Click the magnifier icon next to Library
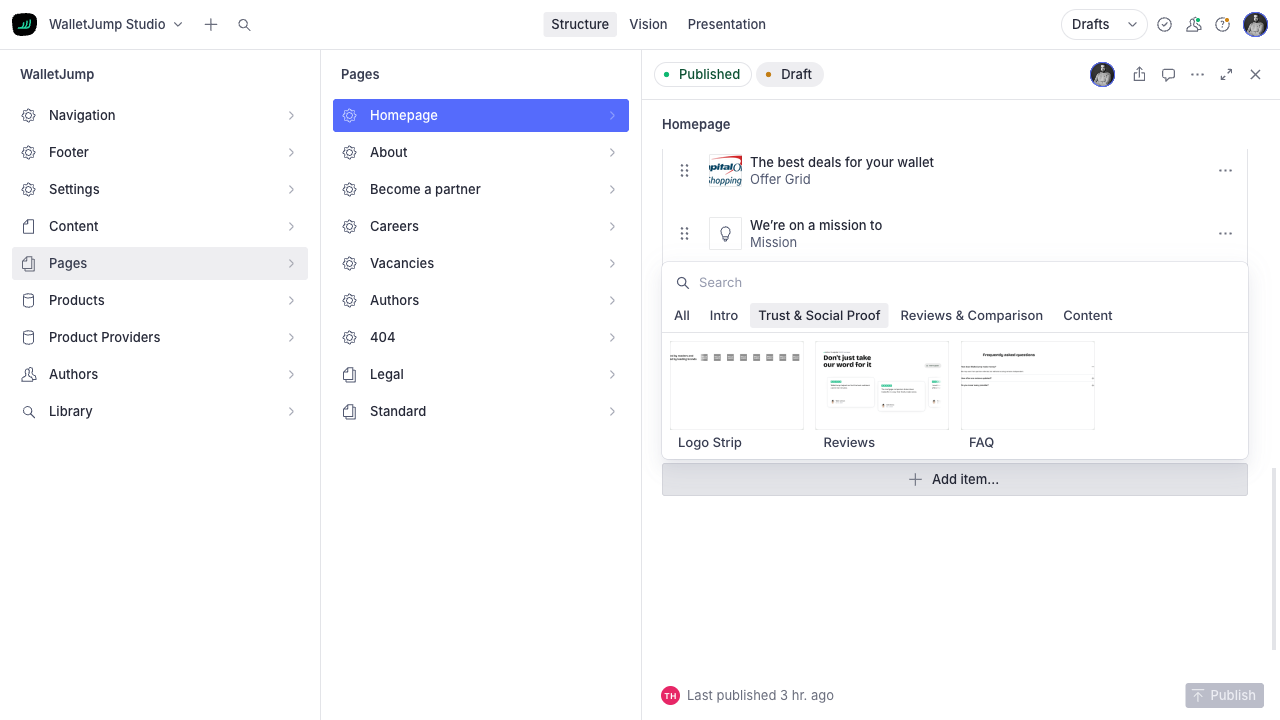 click(x=29, y=411)
